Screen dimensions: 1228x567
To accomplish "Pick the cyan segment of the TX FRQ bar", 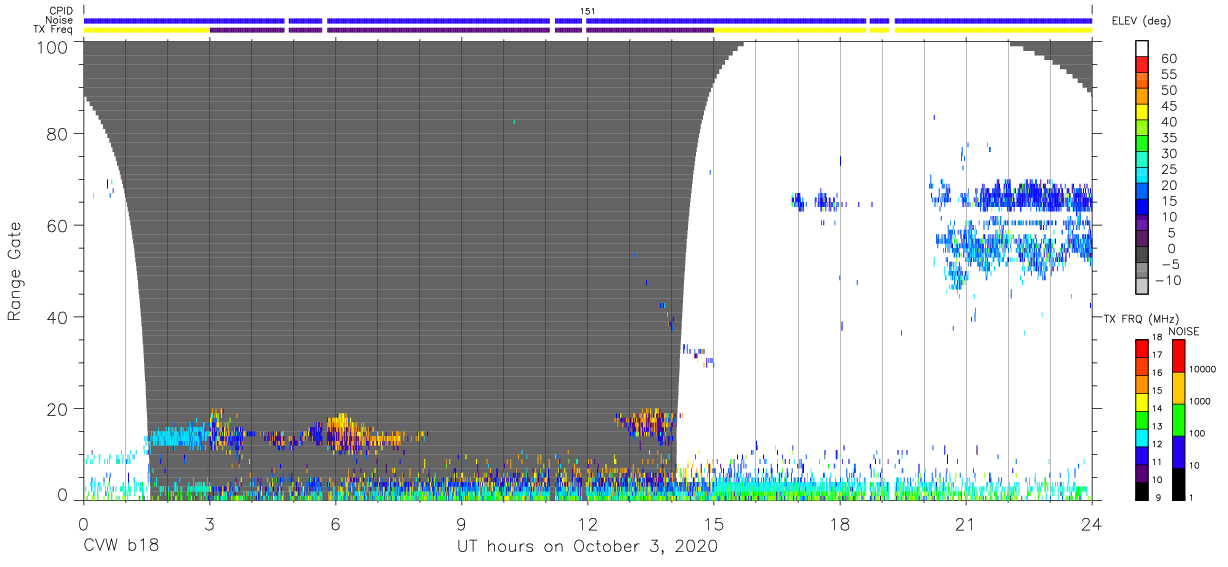I will 1142,437.
